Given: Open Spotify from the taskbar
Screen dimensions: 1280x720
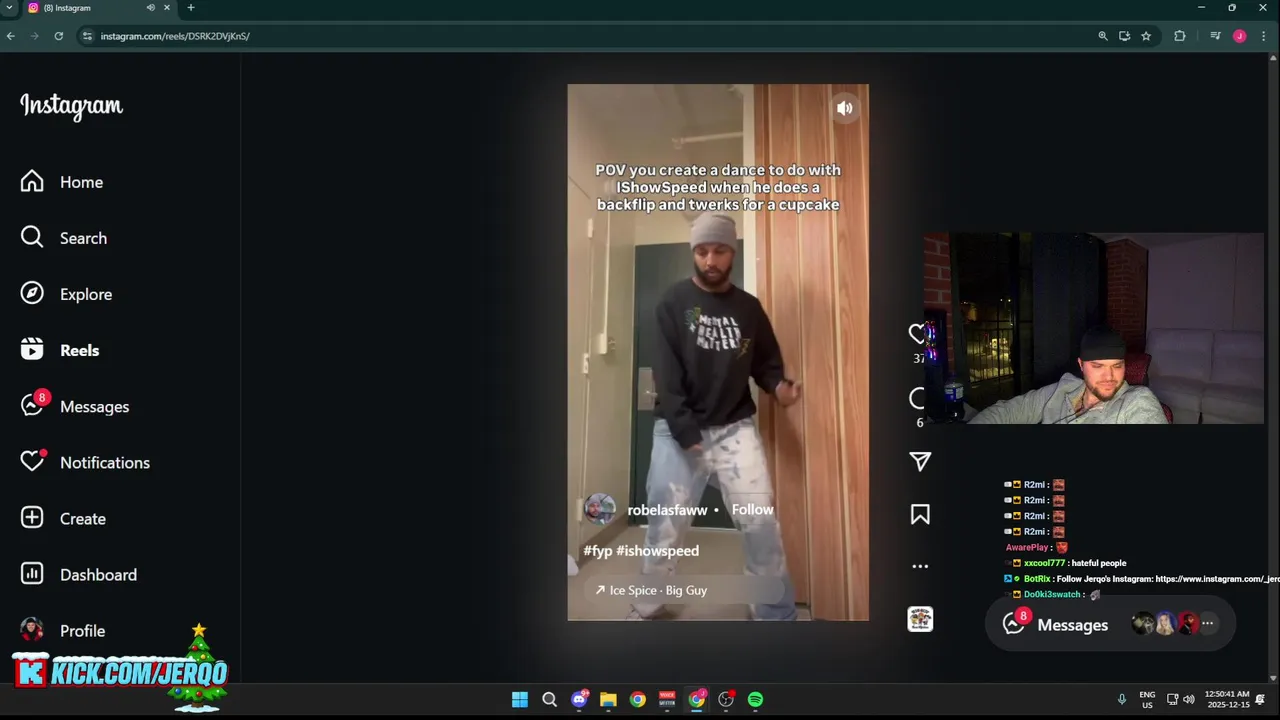Looking at the screenshot, I should click(756, 700).
